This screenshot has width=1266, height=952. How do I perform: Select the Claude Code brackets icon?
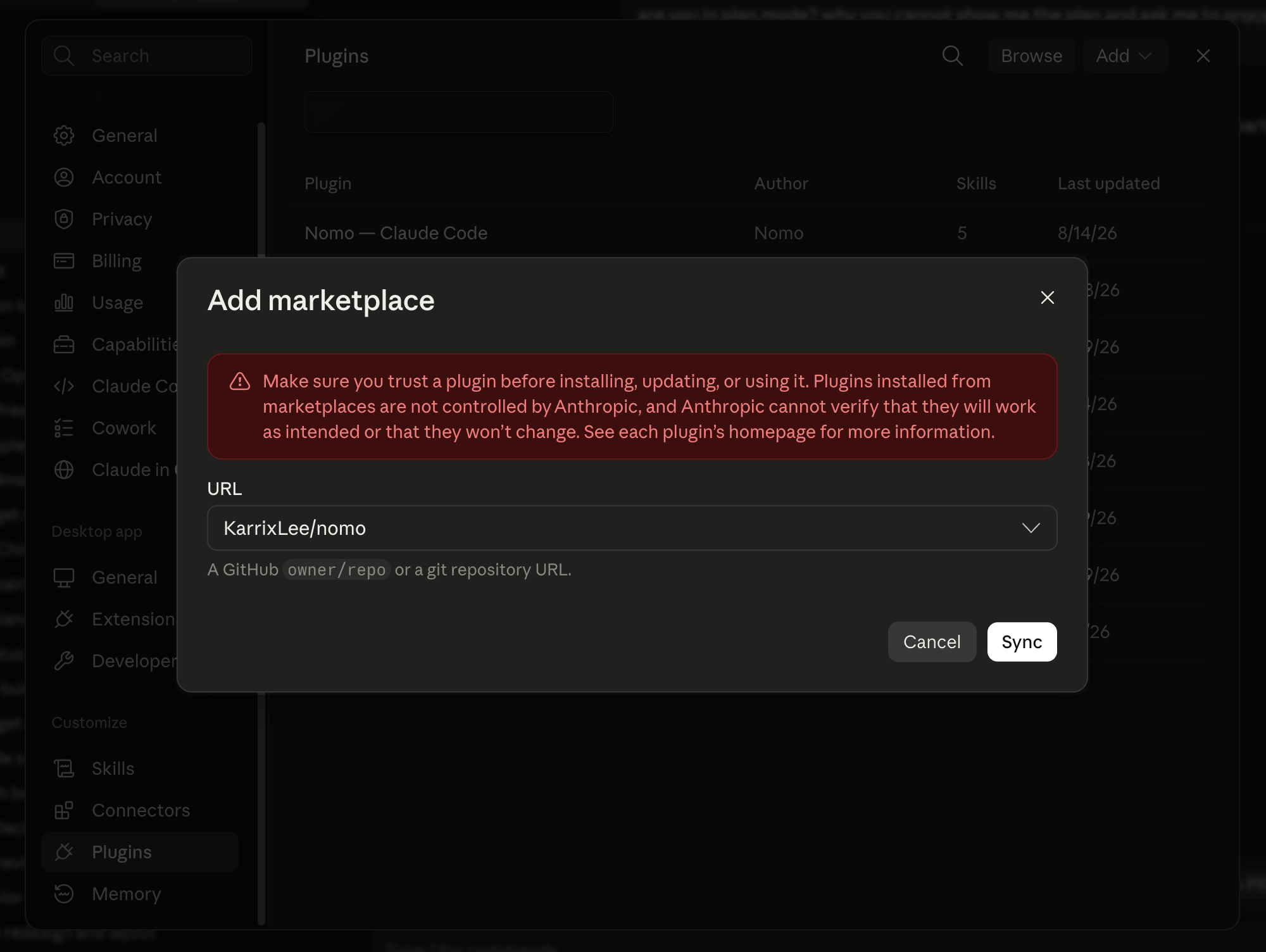pos(64,386)
